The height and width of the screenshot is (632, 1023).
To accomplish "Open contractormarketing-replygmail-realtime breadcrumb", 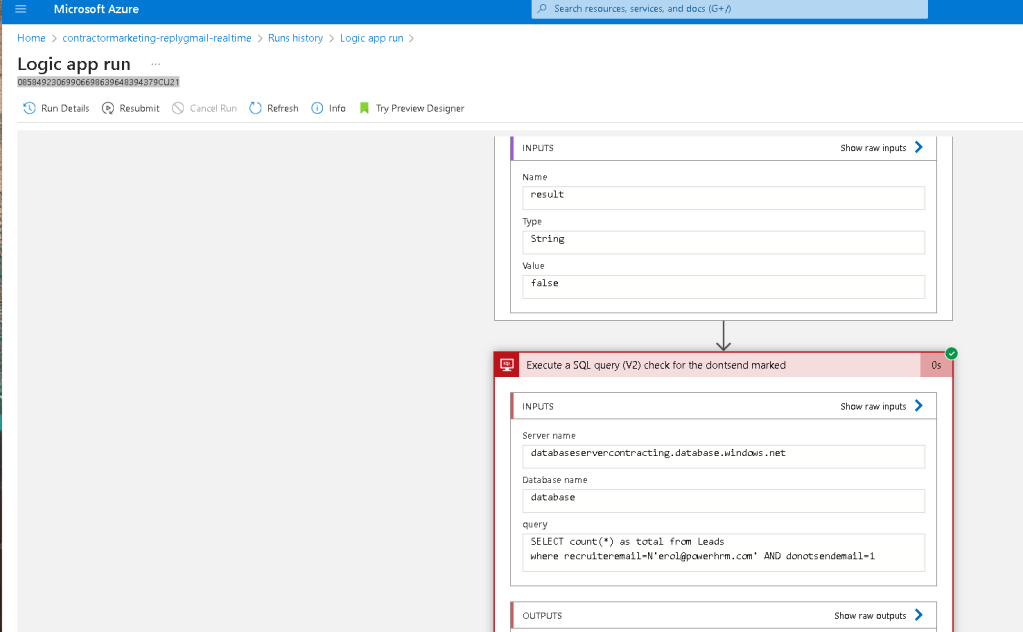I will (x=157, y=38).
